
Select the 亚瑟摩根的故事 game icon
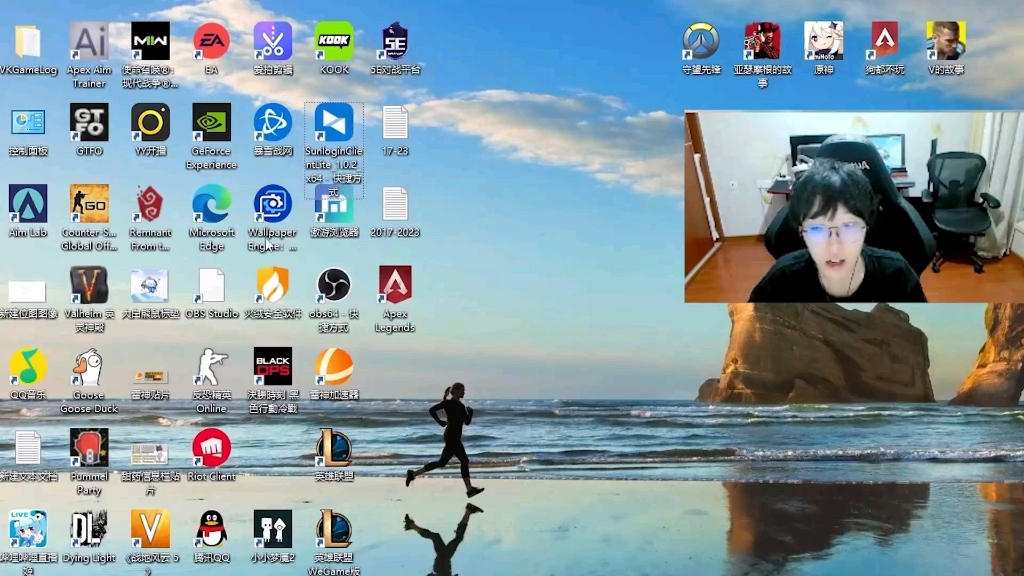(x=762, y=41)
